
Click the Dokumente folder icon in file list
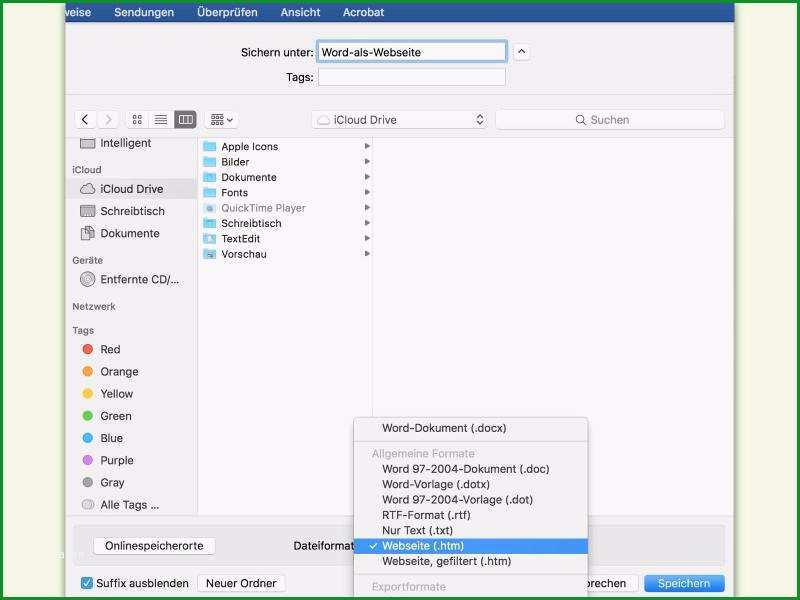[x=210, y=177]
